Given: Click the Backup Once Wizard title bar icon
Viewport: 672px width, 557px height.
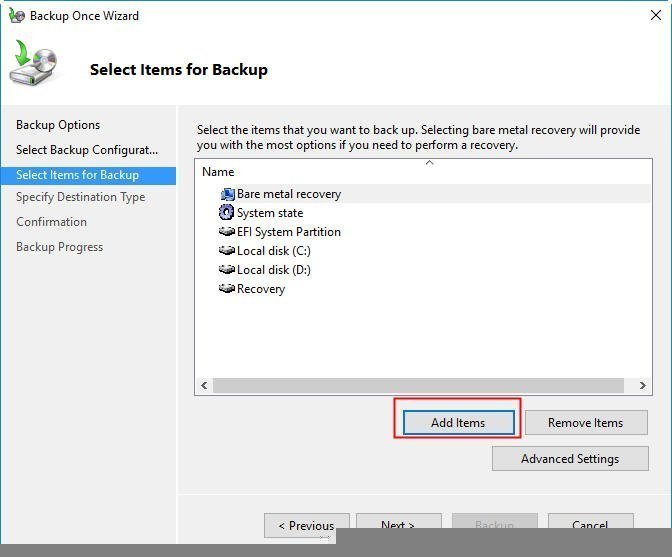Looking at the screenshot, I should click(16, 16).
